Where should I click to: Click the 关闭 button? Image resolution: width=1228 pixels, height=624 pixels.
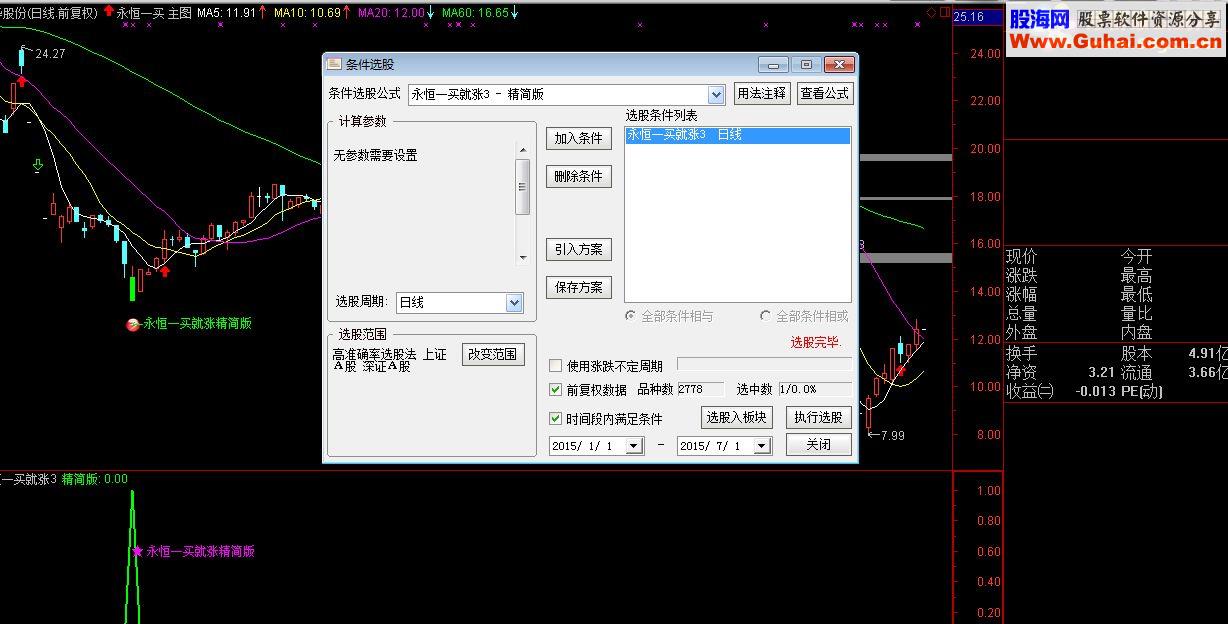pyautogui.click(x=818, y=444)
